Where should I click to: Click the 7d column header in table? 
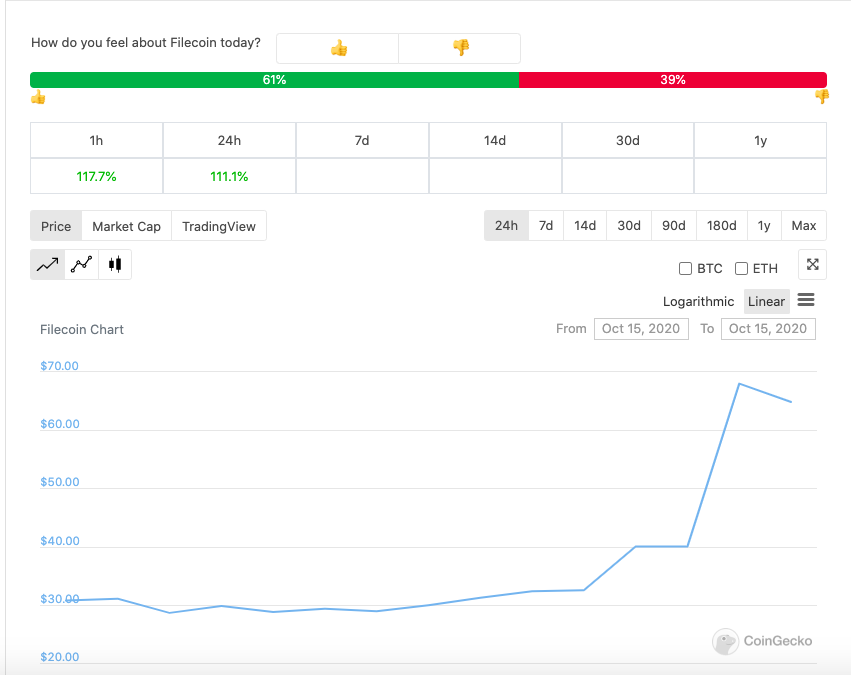tap(362, 141)
